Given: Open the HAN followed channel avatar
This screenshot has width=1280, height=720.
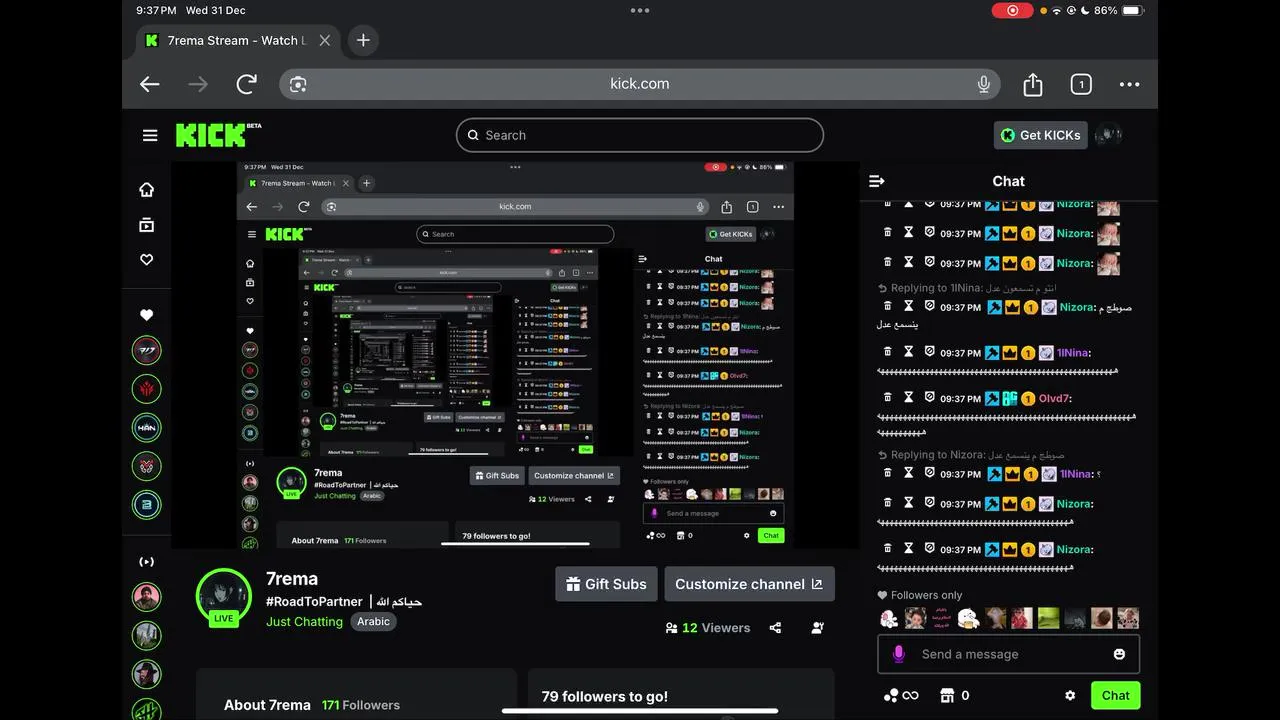Looking at the screenshot, I should click(x=147, y=427).
